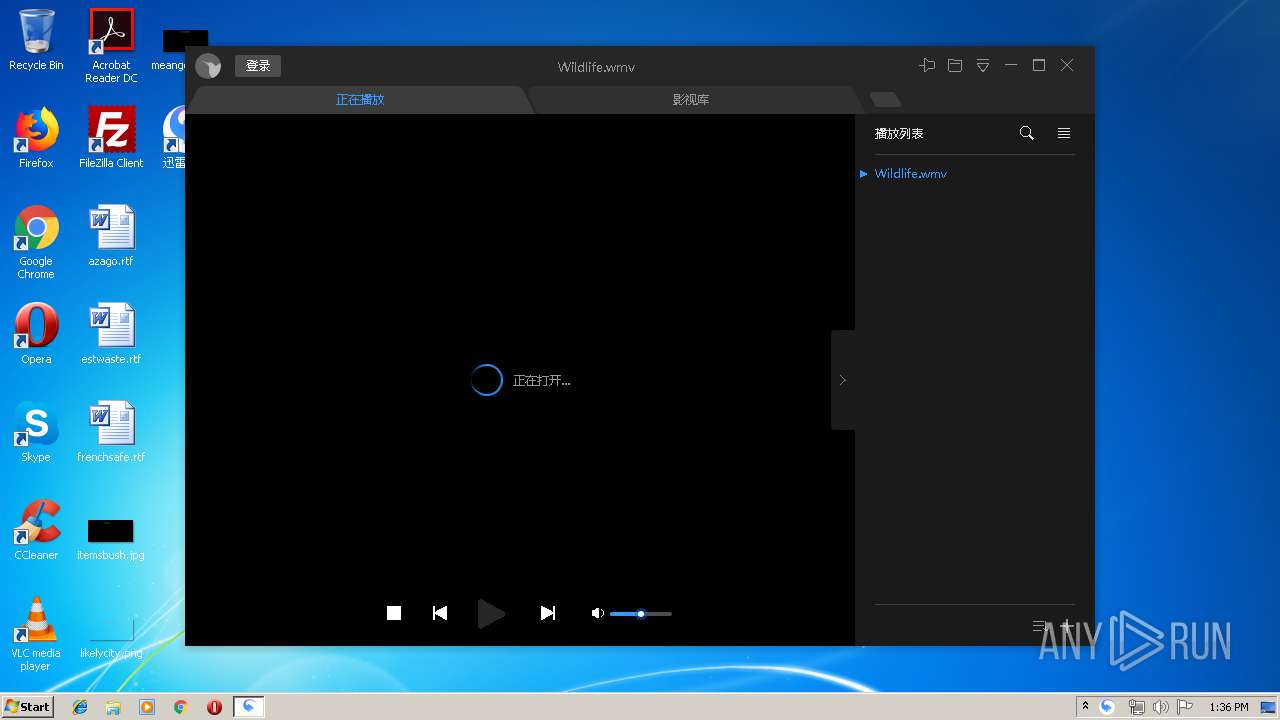Stop playback with the stop button
This screenshot has height=720, width=1280.
(x=394, y=613)
